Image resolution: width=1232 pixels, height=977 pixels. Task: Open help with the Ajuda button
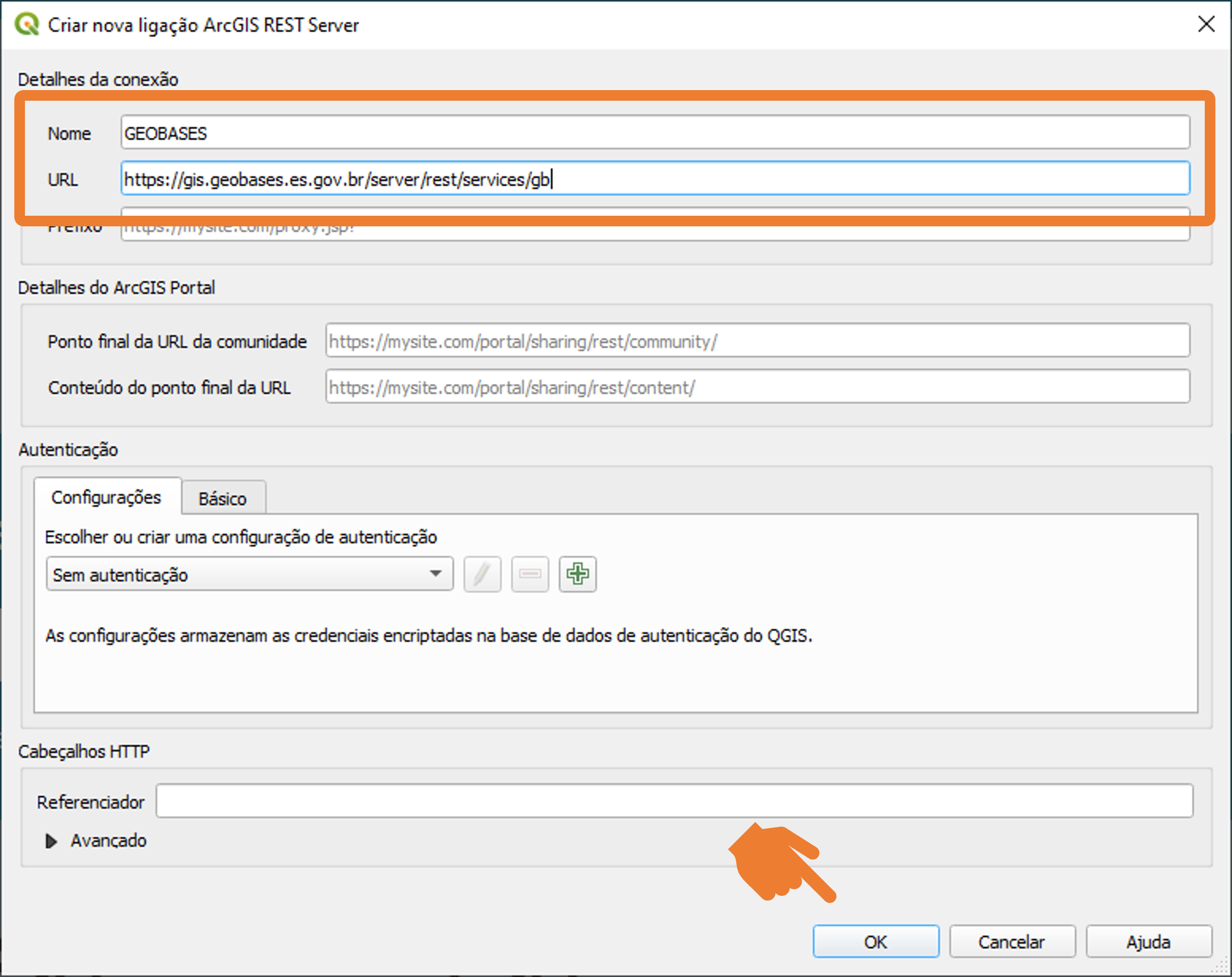tap(1148, 941)
